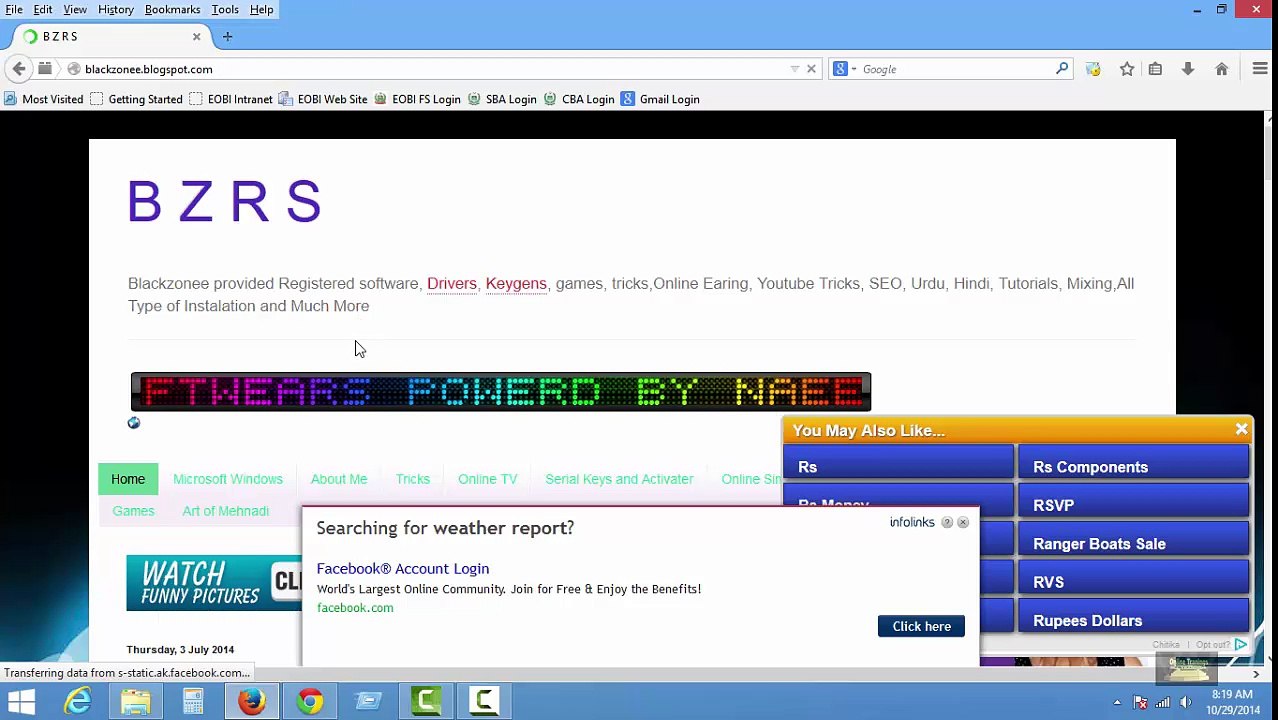Open the Serial Keys and Activater tab

point(619,479)
